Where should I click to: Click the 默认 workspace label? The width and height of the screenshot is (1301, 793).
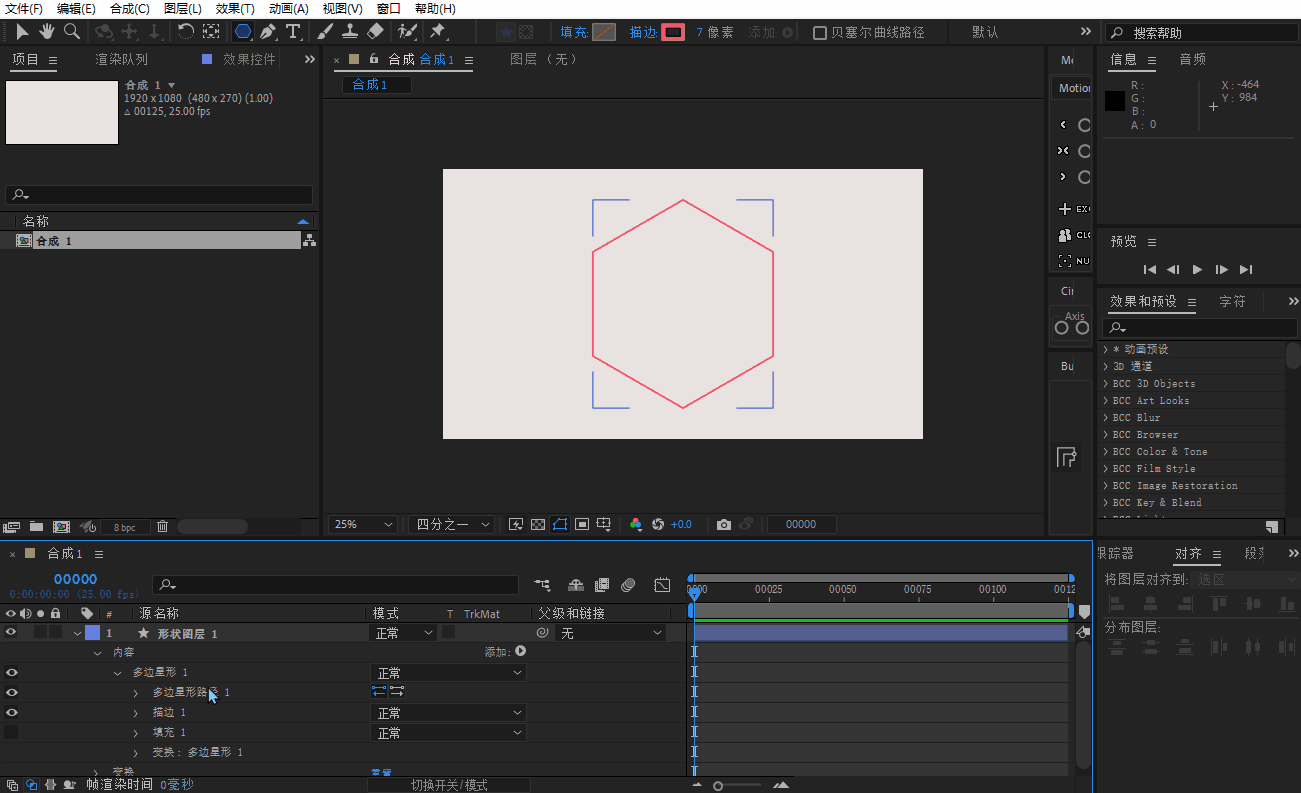click(985, 33)
